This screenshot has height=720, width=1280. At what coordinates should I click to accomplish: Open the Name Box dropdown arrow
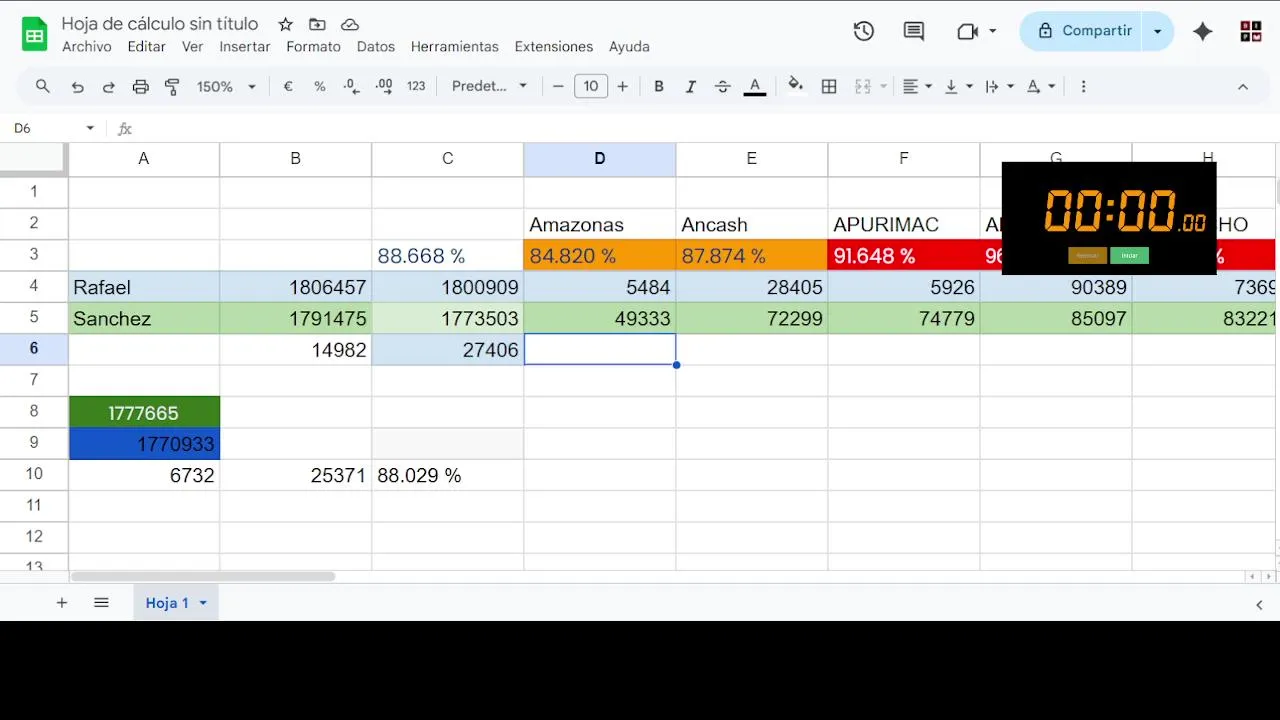coord(90,128)
